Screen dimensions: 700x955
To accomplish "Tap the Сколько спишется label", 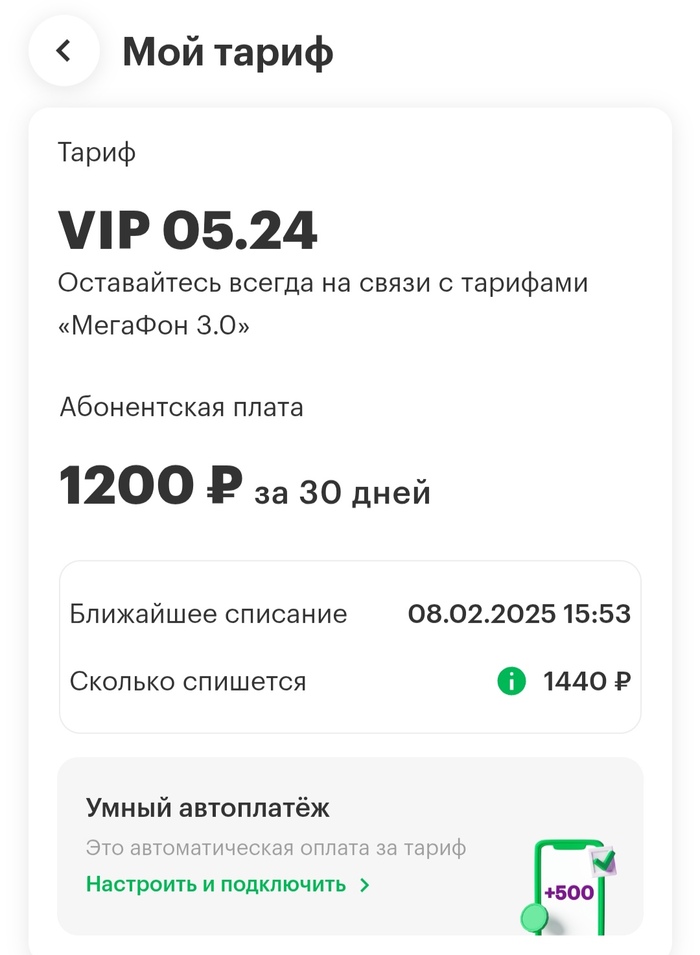I will (x=188, y=682).
